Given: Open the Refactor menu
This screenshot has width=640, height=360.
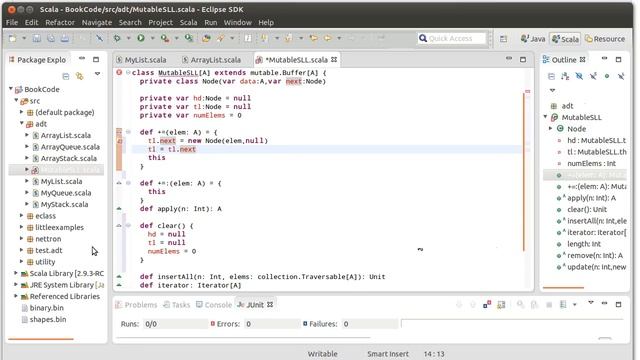Looking at the screenshot, I should 60,22.
